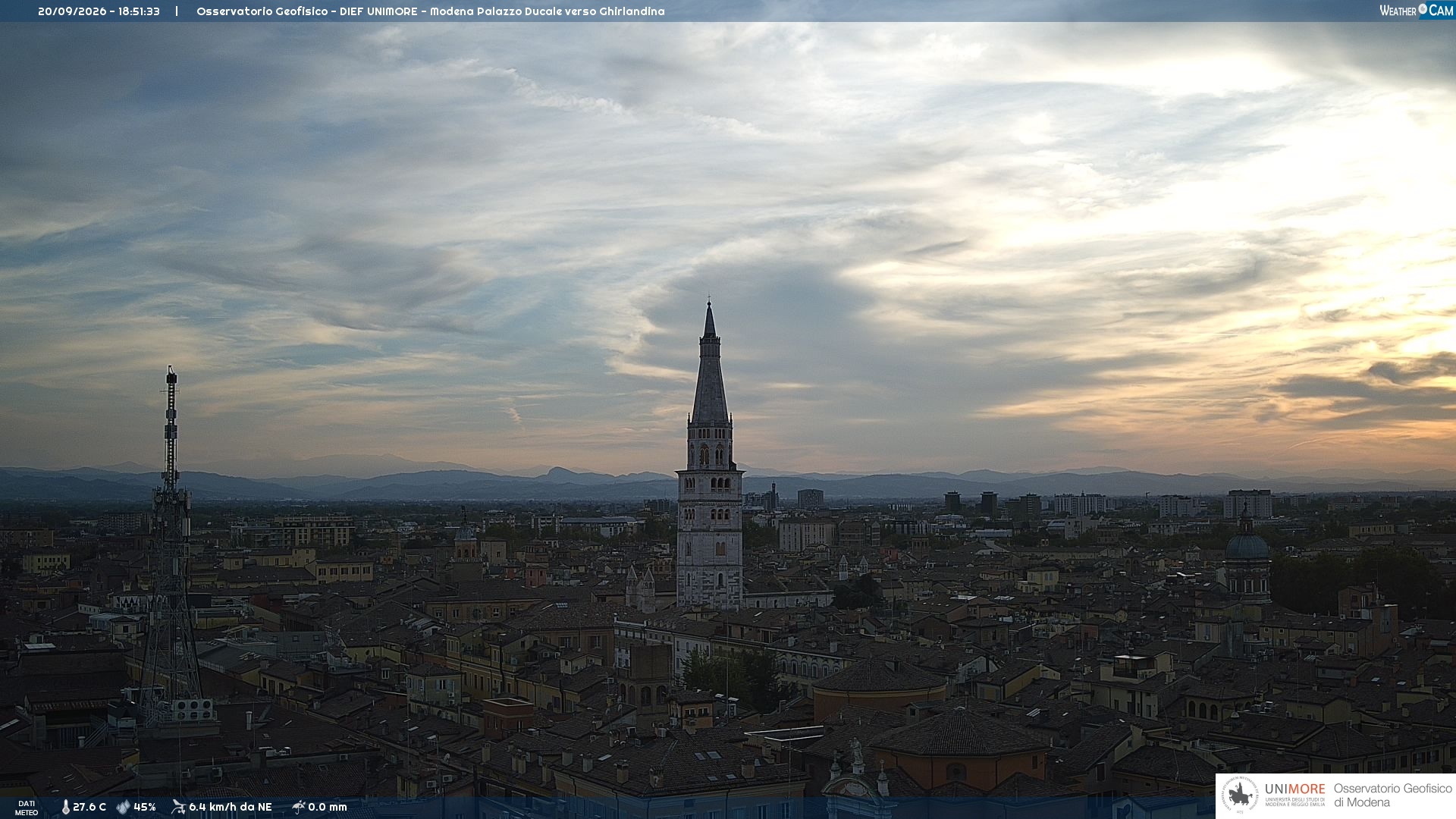The image size is (1456, 819).
Task: Open the UNIMORE logo text
Action: coord(1294,789)
